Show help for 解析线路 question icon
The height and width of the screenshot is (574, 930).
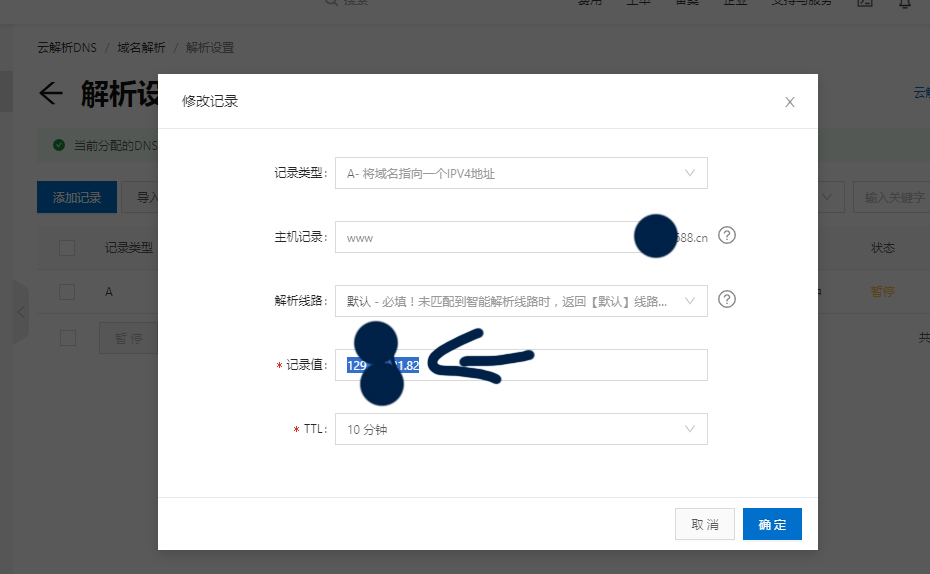(x=727, y=299)
